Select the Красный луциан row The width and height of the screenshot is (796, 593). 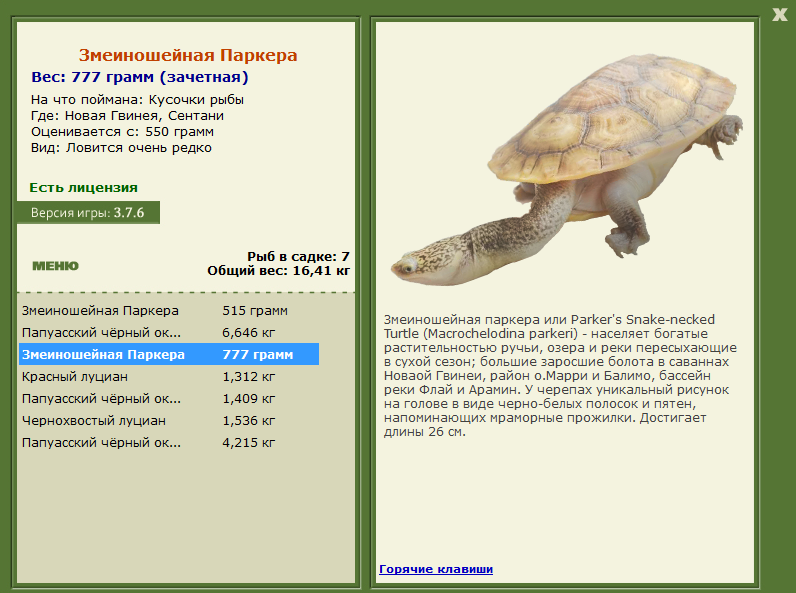[169, 377]
